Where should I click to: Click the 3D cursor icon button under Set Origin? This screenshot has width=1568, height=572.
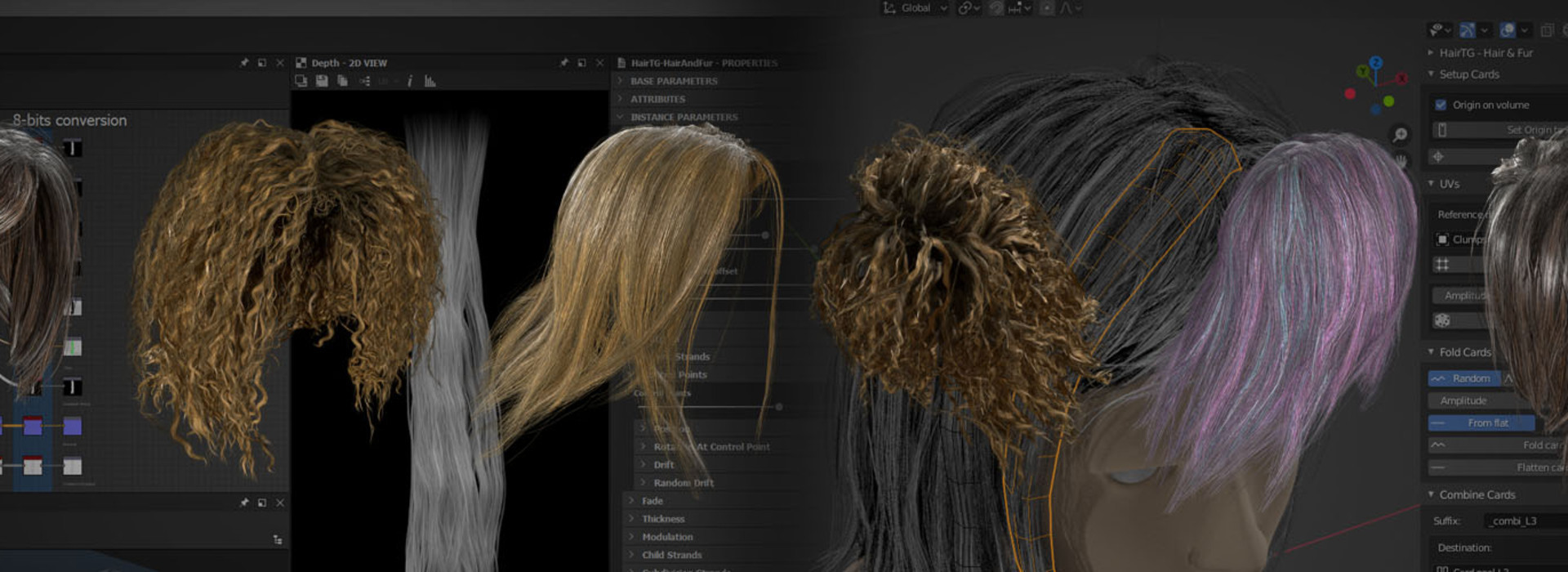1438,156
